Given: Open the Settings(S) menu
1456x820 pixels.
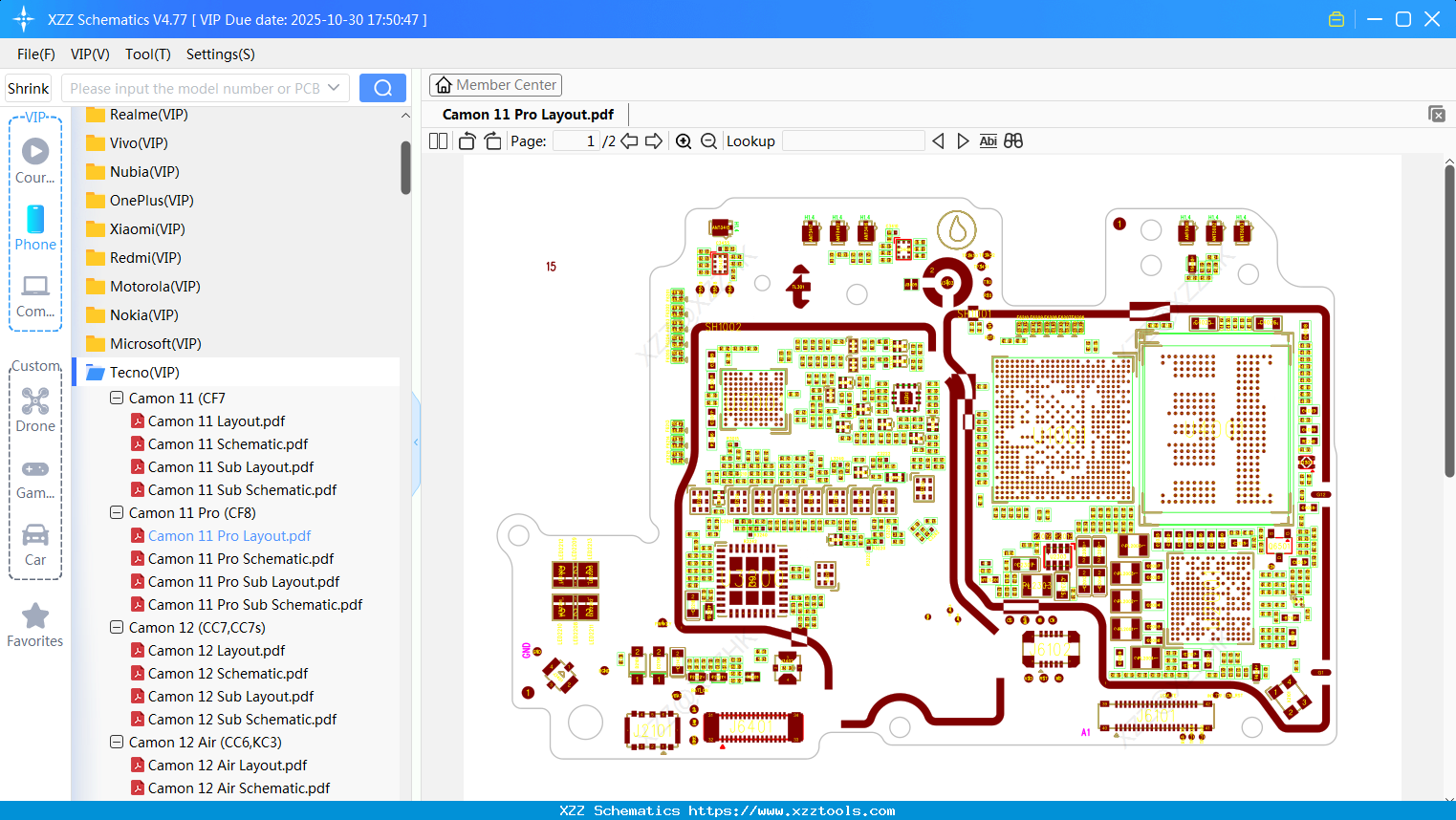Looking at the screenshot, I should click(x=221, y=54).
